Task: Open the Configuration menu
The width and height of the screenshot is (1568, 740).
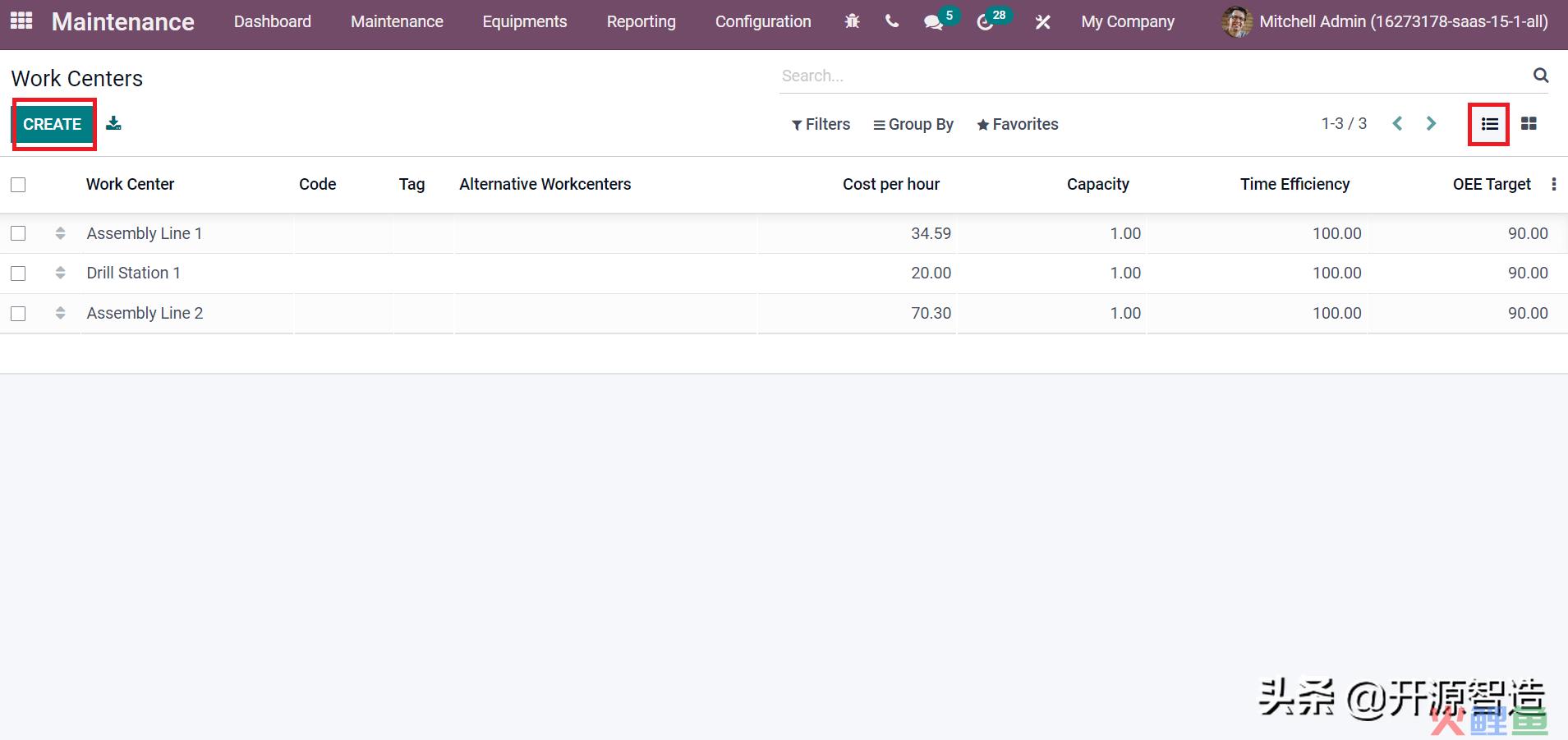Action: (763, 22)
